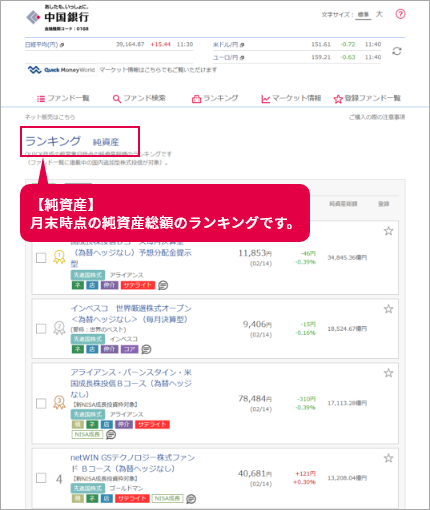
Task: Click net assets 18,524.67億円 value
Action: point(347,329)
